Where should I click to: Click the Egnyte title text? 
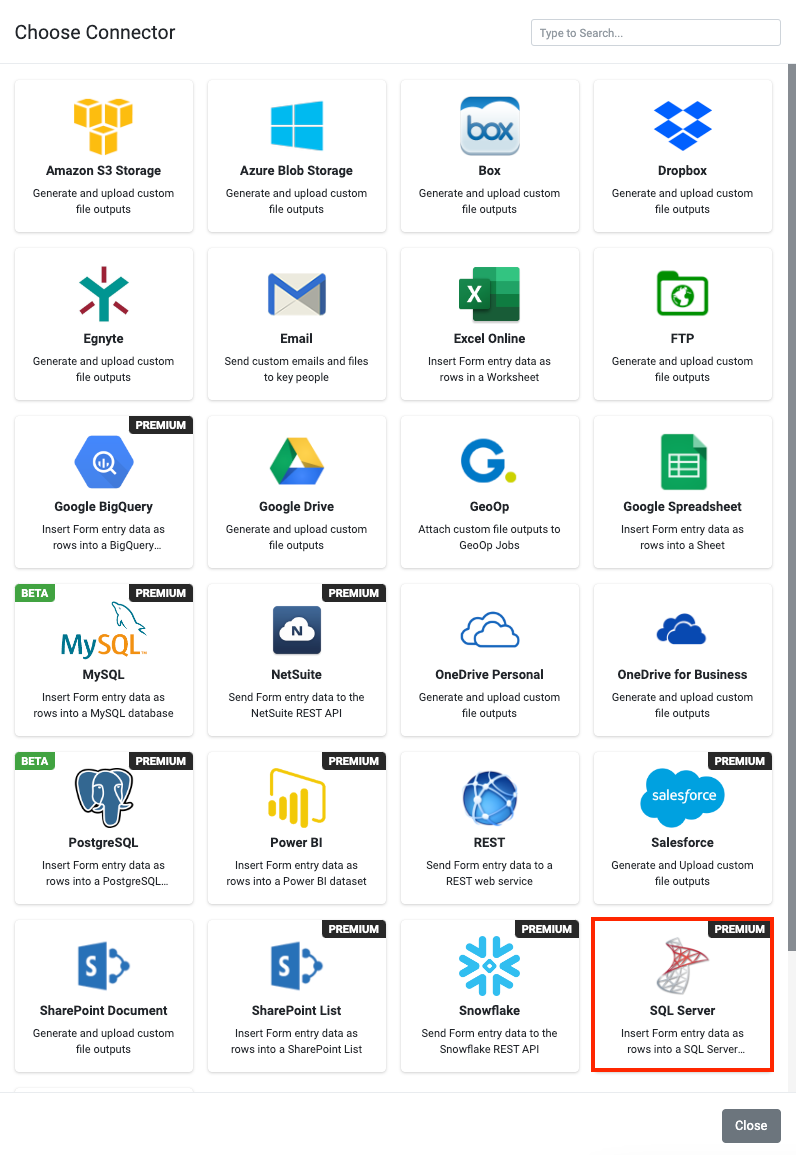104,338
